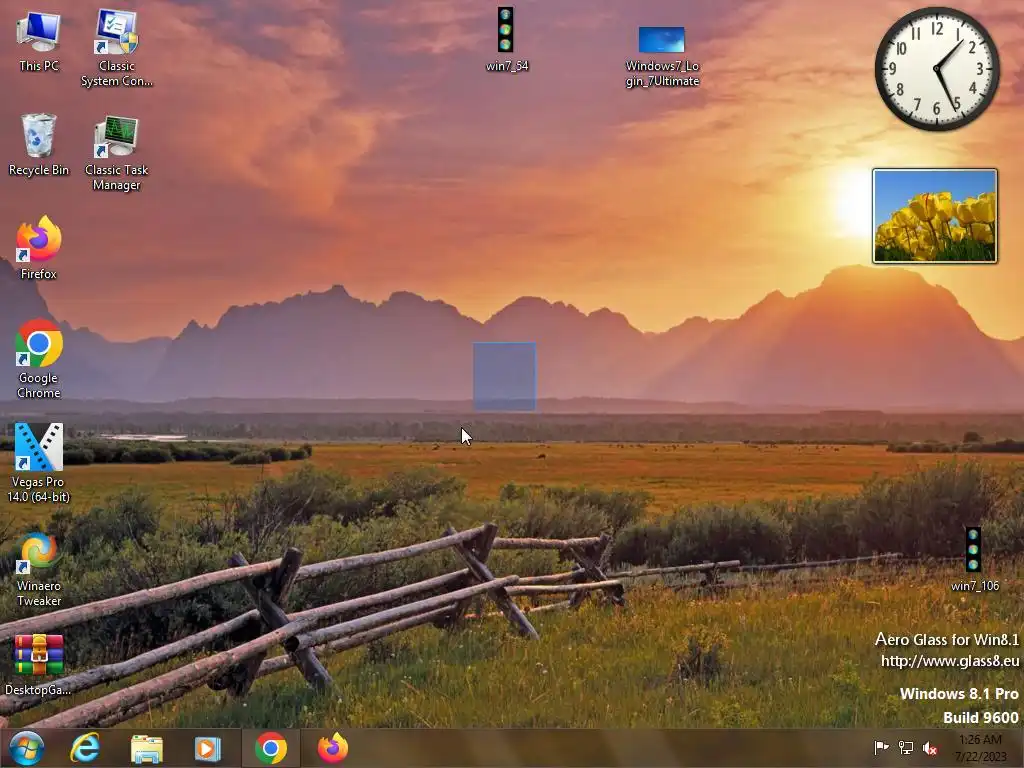Select Vegas Pro 14.0 desktop shortcut

39,462
